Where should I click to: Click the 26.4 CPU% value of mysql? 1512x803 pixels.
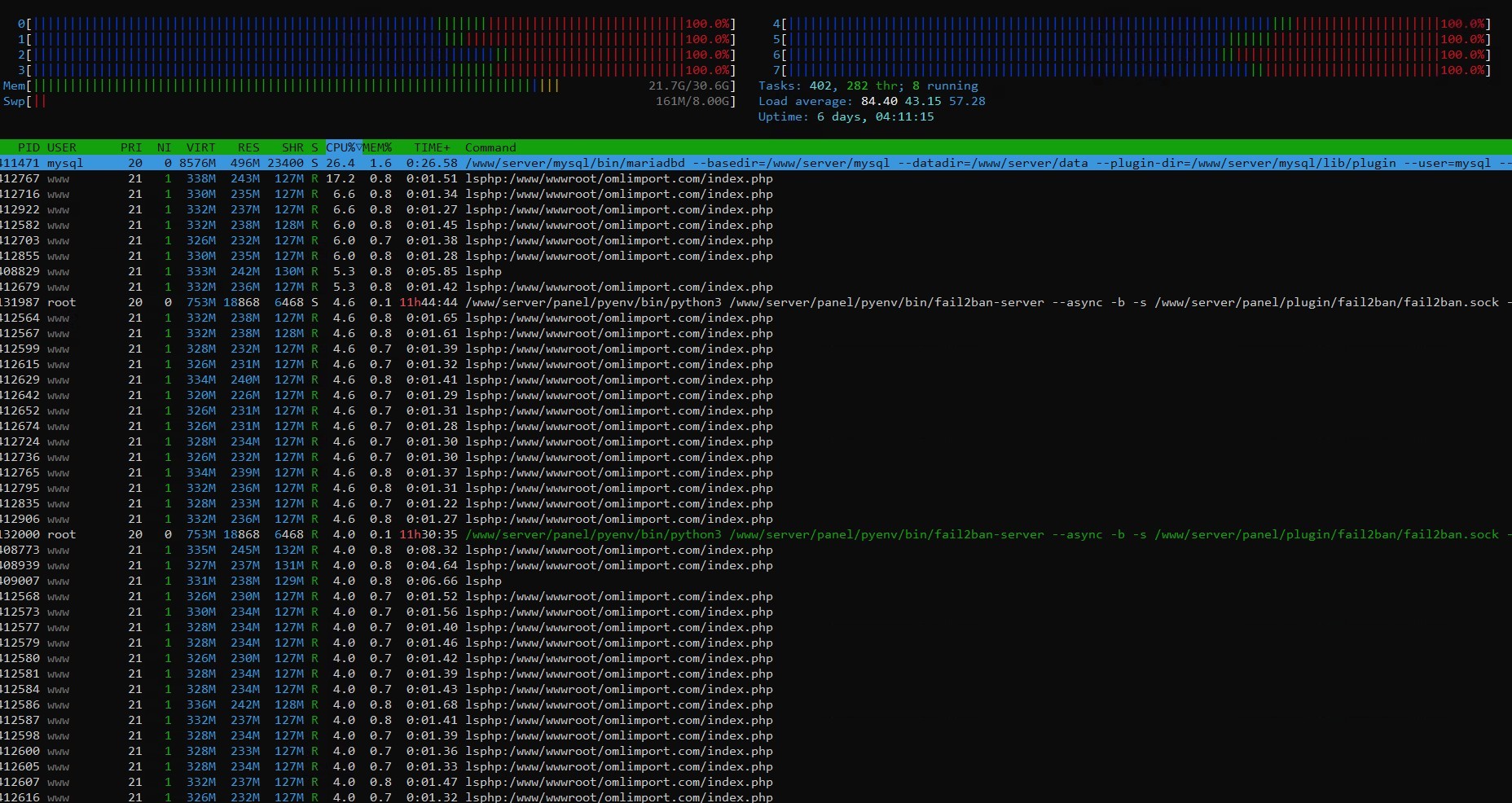pos(341,163)
